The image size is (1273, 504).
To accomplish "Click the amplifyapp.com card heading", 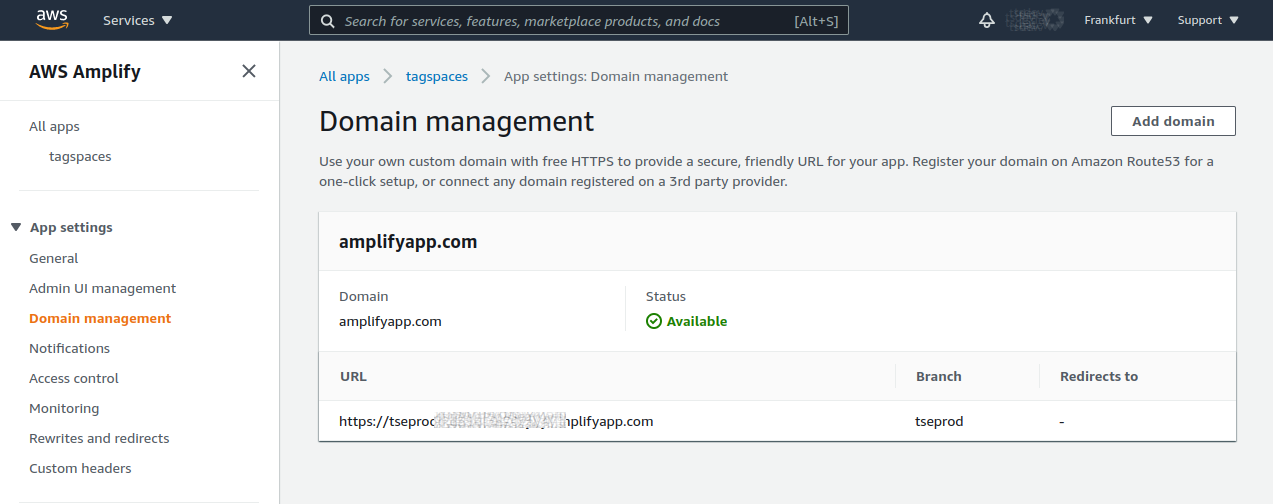I will coord(408,242).
